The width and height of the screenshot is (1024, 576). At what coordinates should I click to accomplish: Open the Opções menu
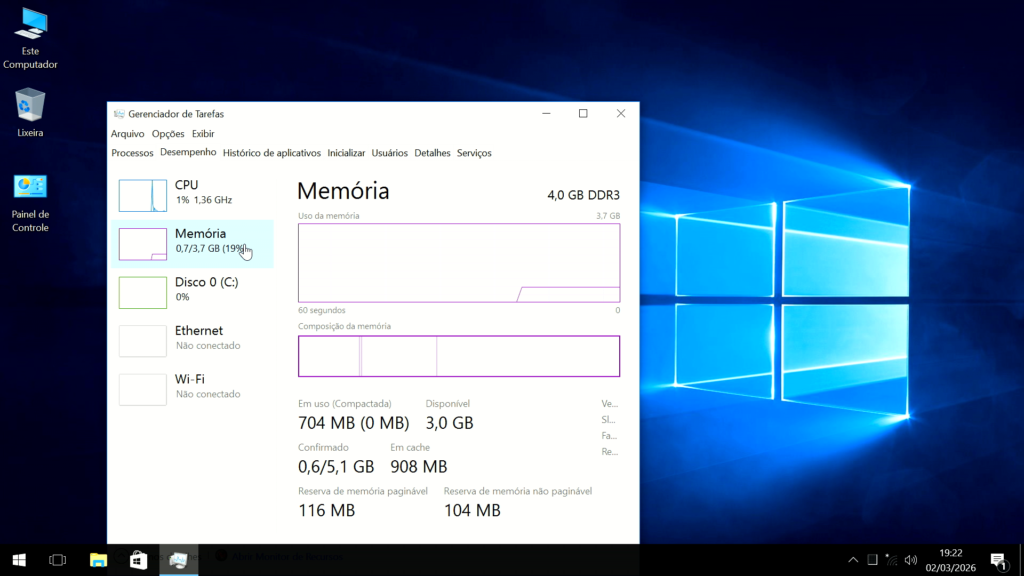pyautogui.click(x=168, y=134)
